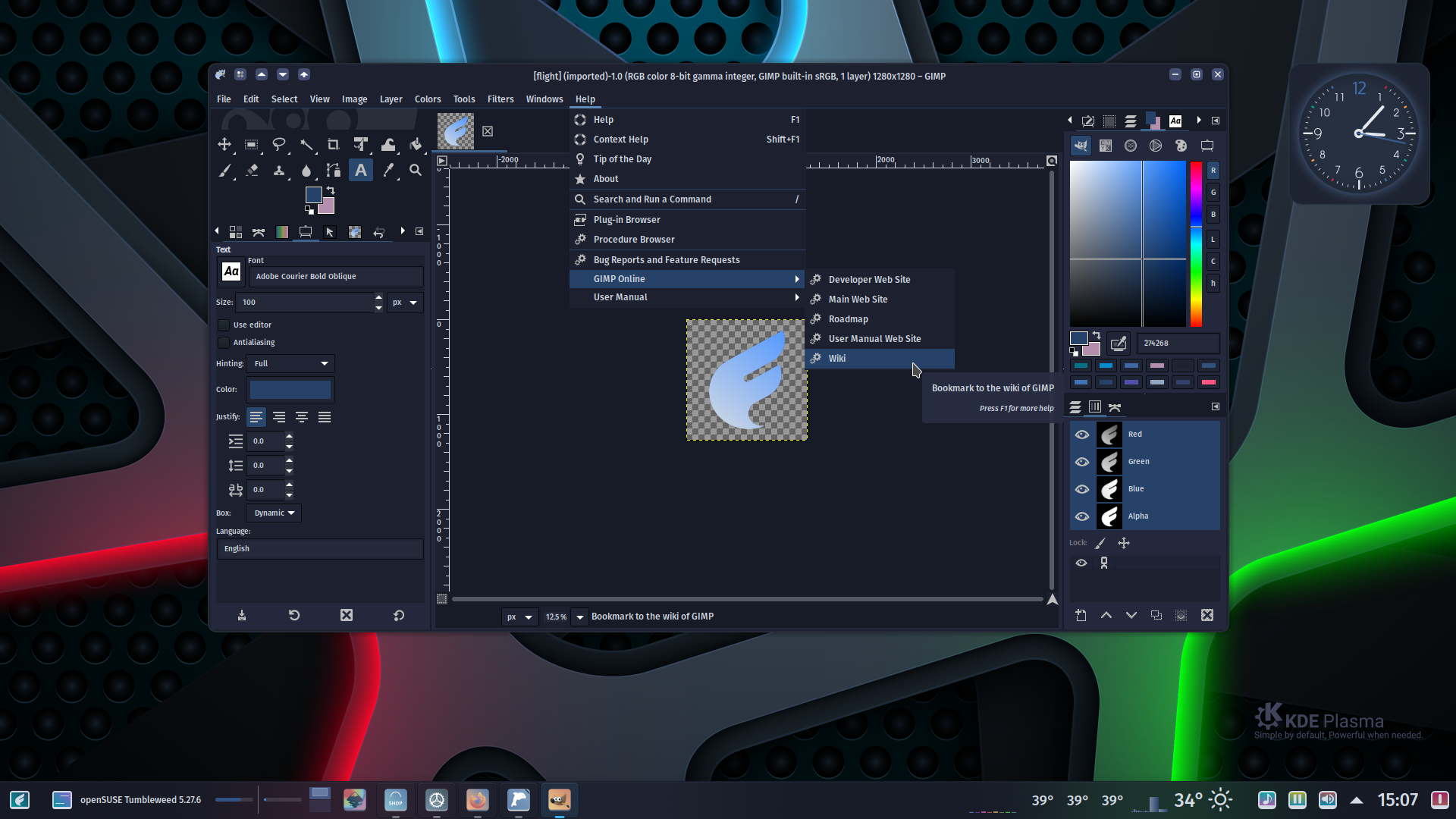Image resolution: width=1456 pixels, height=819 pixels.
Task: Open the color Palette selector
Action: [x=1181, y=146]
